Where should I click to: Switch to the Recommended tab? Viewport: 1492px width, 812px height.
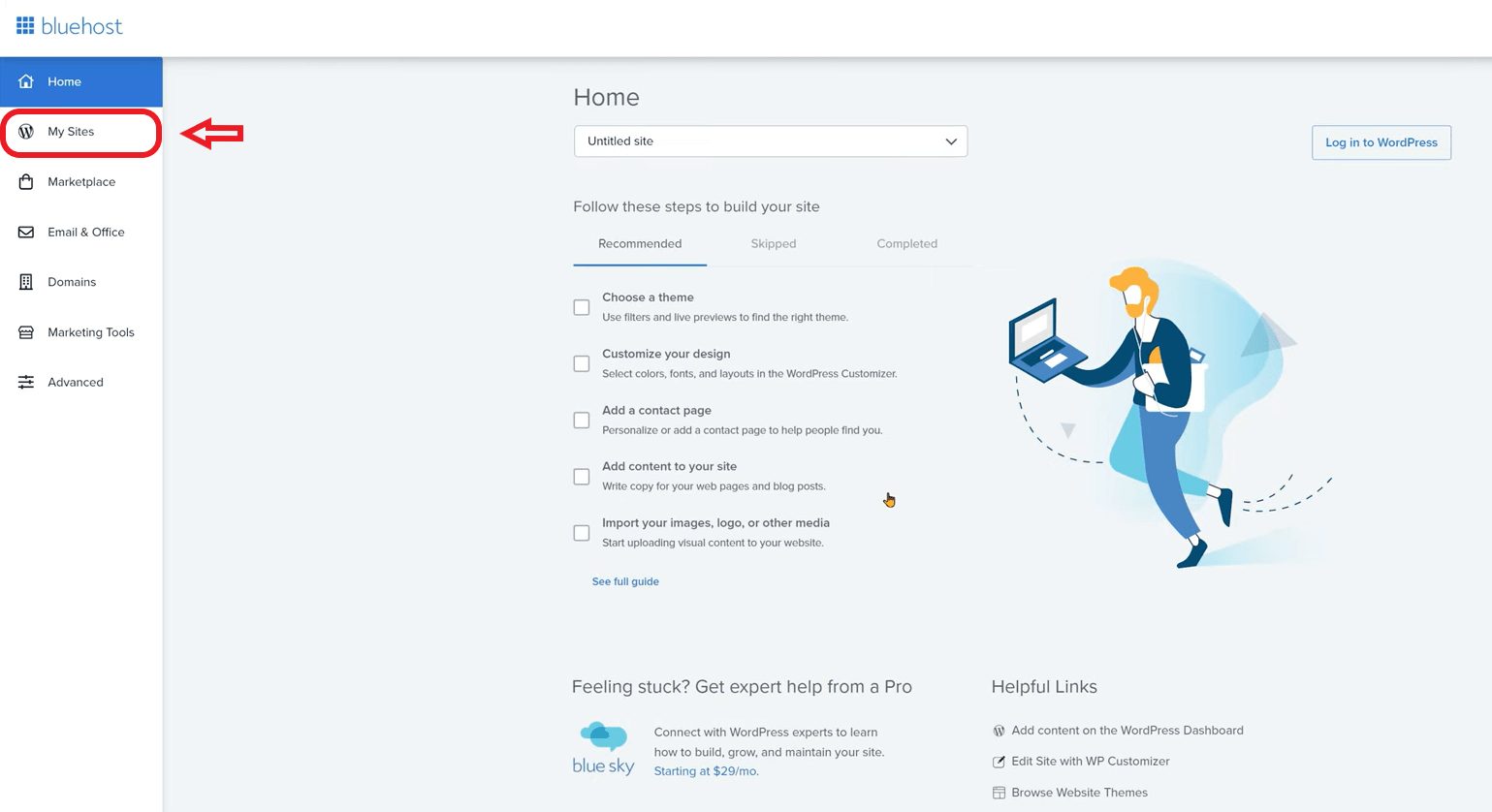(640, 244)
